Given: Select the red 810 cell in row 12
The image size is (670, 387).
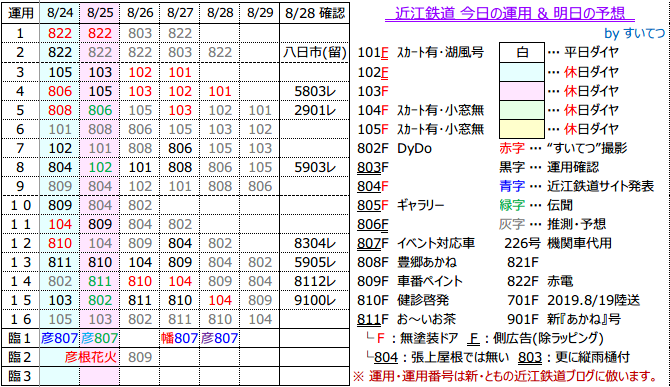Looking at the screenshot, I should [60, 243].
